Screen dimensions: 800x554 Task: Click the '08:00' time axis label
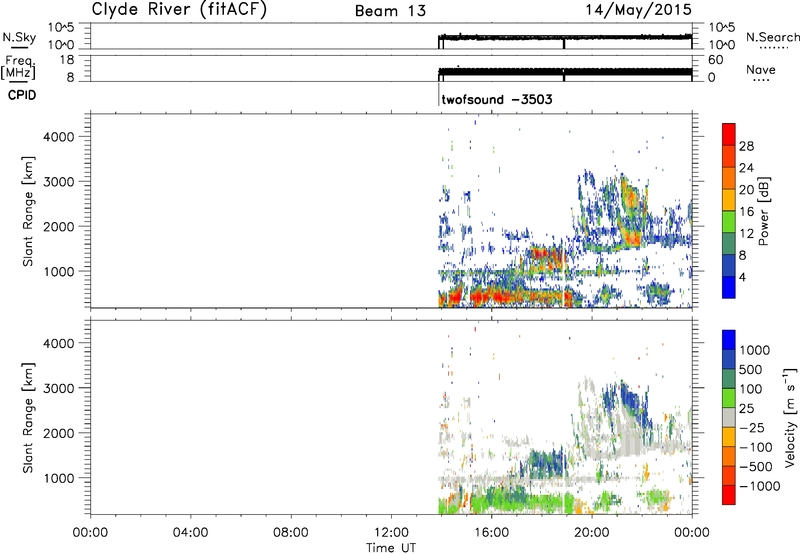click(x=291, y=533)
